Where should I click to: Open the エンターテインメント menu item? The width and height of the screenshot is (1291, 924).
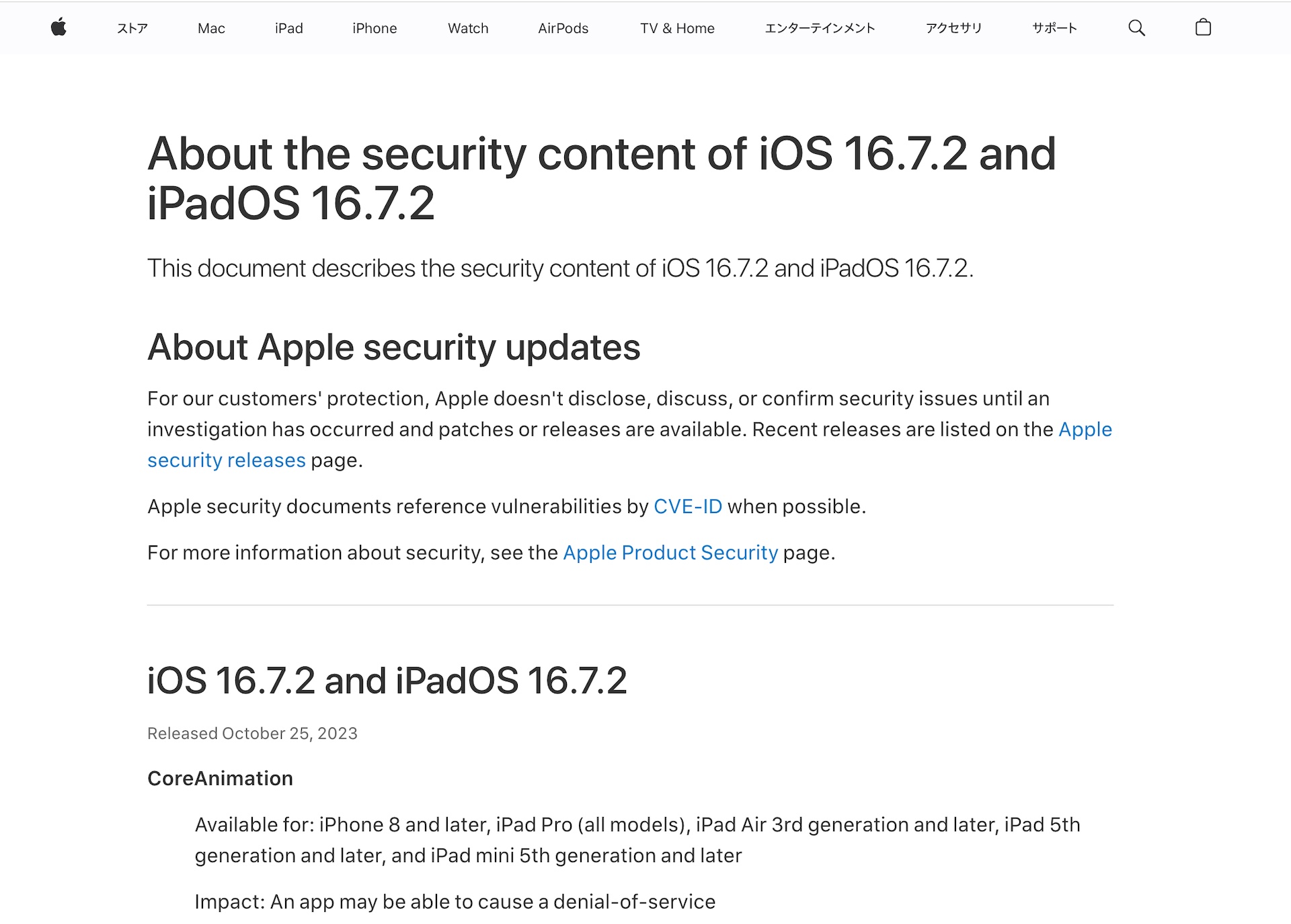[820, 28]
